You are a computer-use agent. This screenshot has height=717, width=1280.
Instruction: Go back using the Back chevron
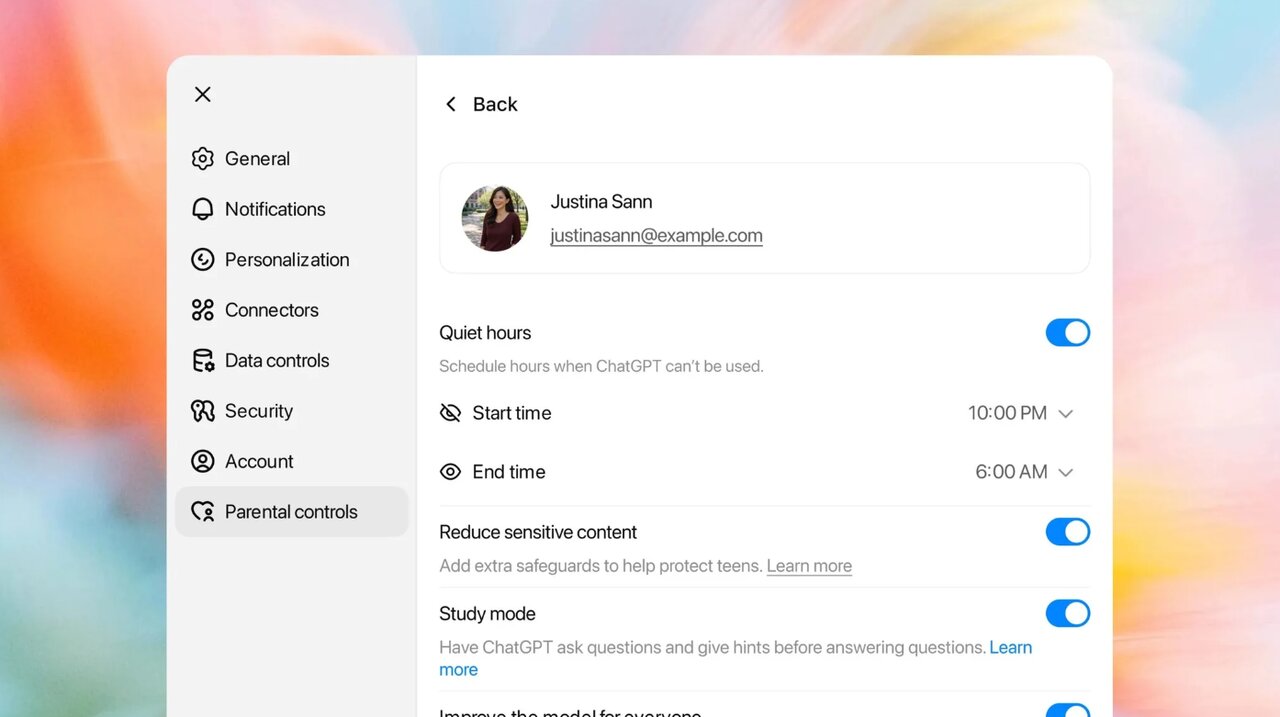(x=451, y=104)
